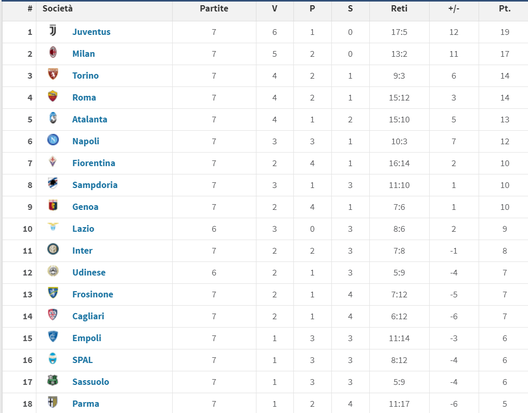Image resolution: width=528 pixels, height=413 pixels.
Task: Click the Pt. column header
Action: [504, 9]
